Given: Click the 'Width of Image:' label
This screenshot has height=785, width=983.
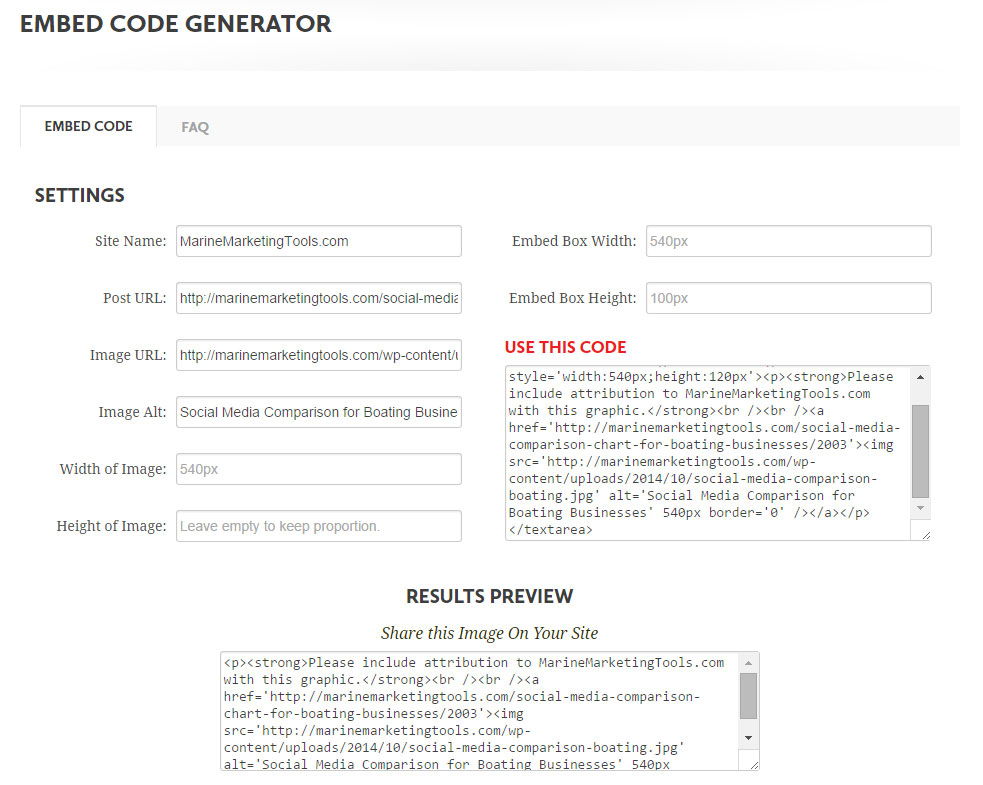Looking at the screenshot, I should point(113,469).
